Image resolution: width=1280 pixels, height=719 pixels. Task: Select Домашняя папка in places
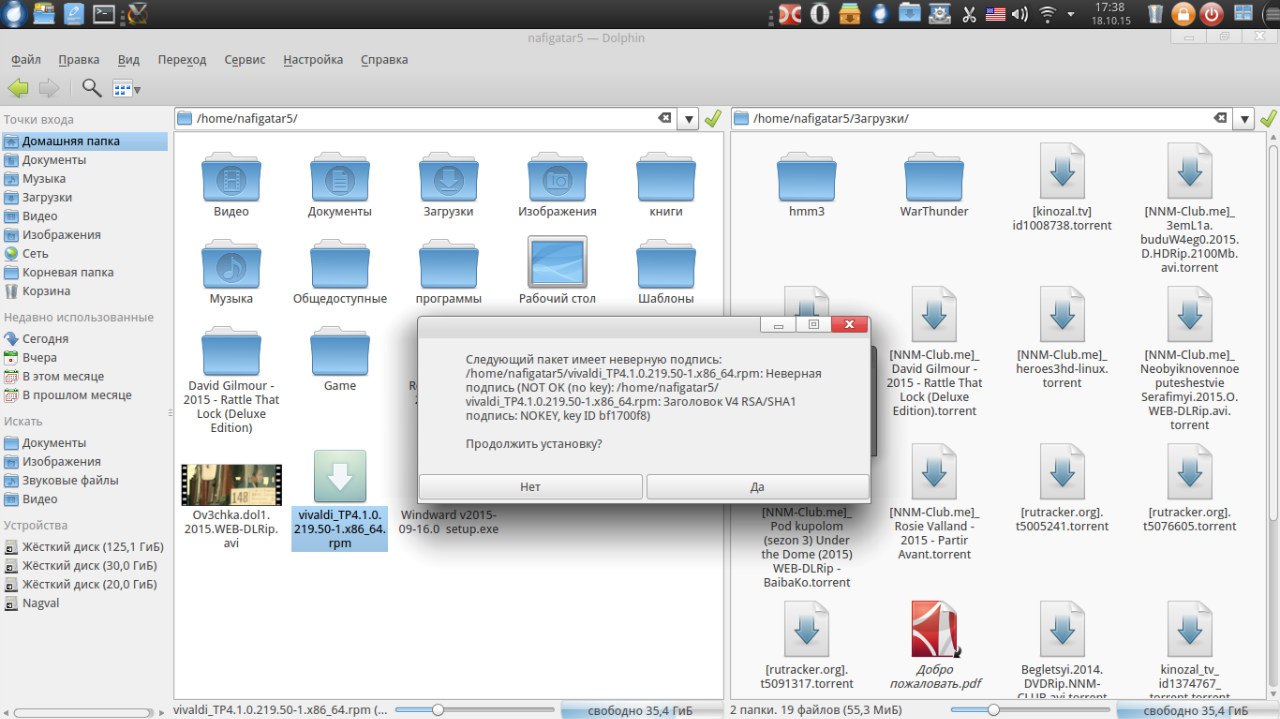84,141
